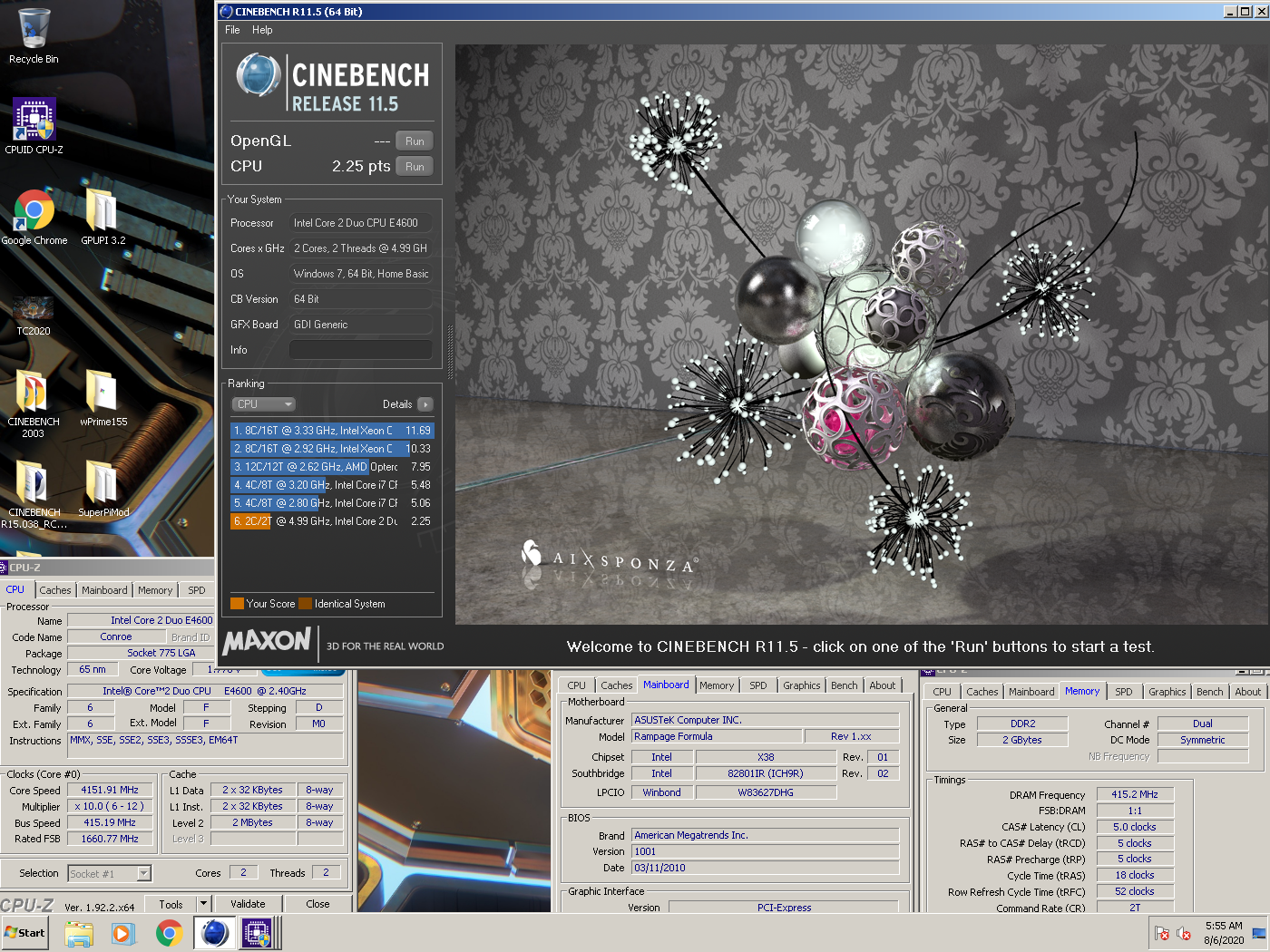The width and height of the screenshot is (1270, 952).
Task: Click the DRAM Frequency 415.2 MHz value
Action: tap(1135, 794)
